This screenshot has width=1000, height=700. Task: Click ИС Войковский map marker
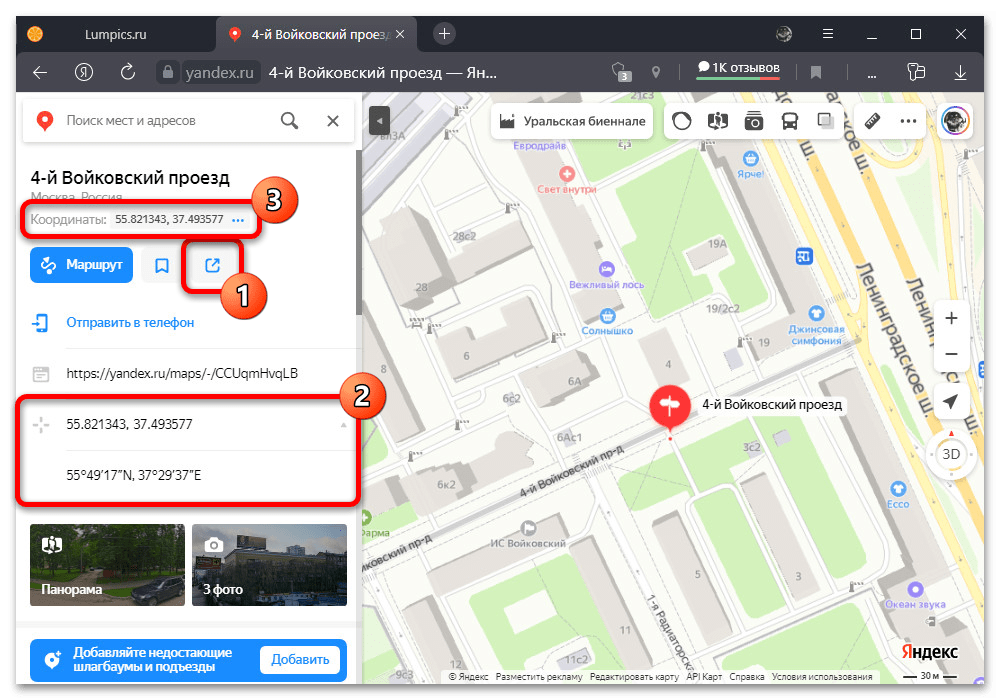point(528,528)
